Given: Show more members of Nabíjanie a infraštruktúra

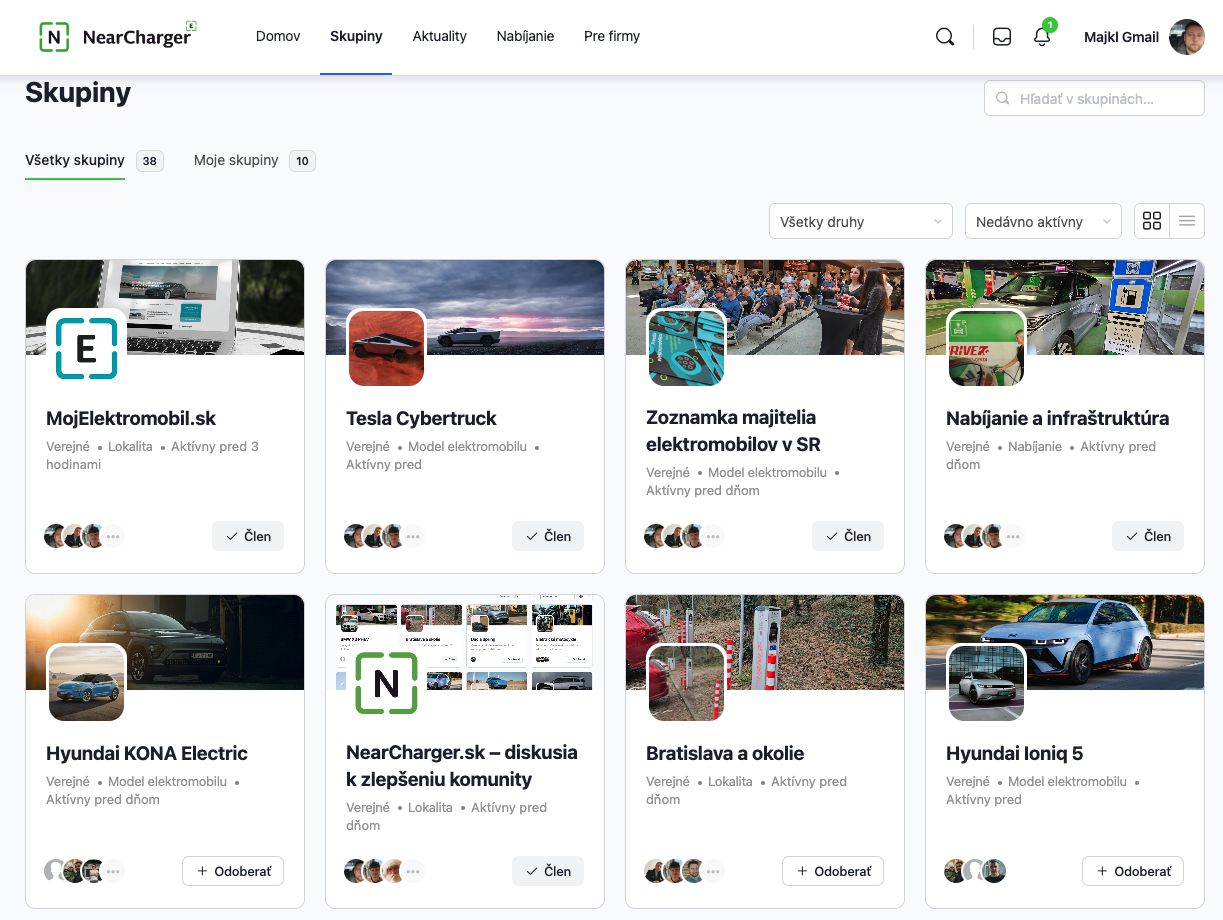Looking at the screenshot, I should 1014,536.
